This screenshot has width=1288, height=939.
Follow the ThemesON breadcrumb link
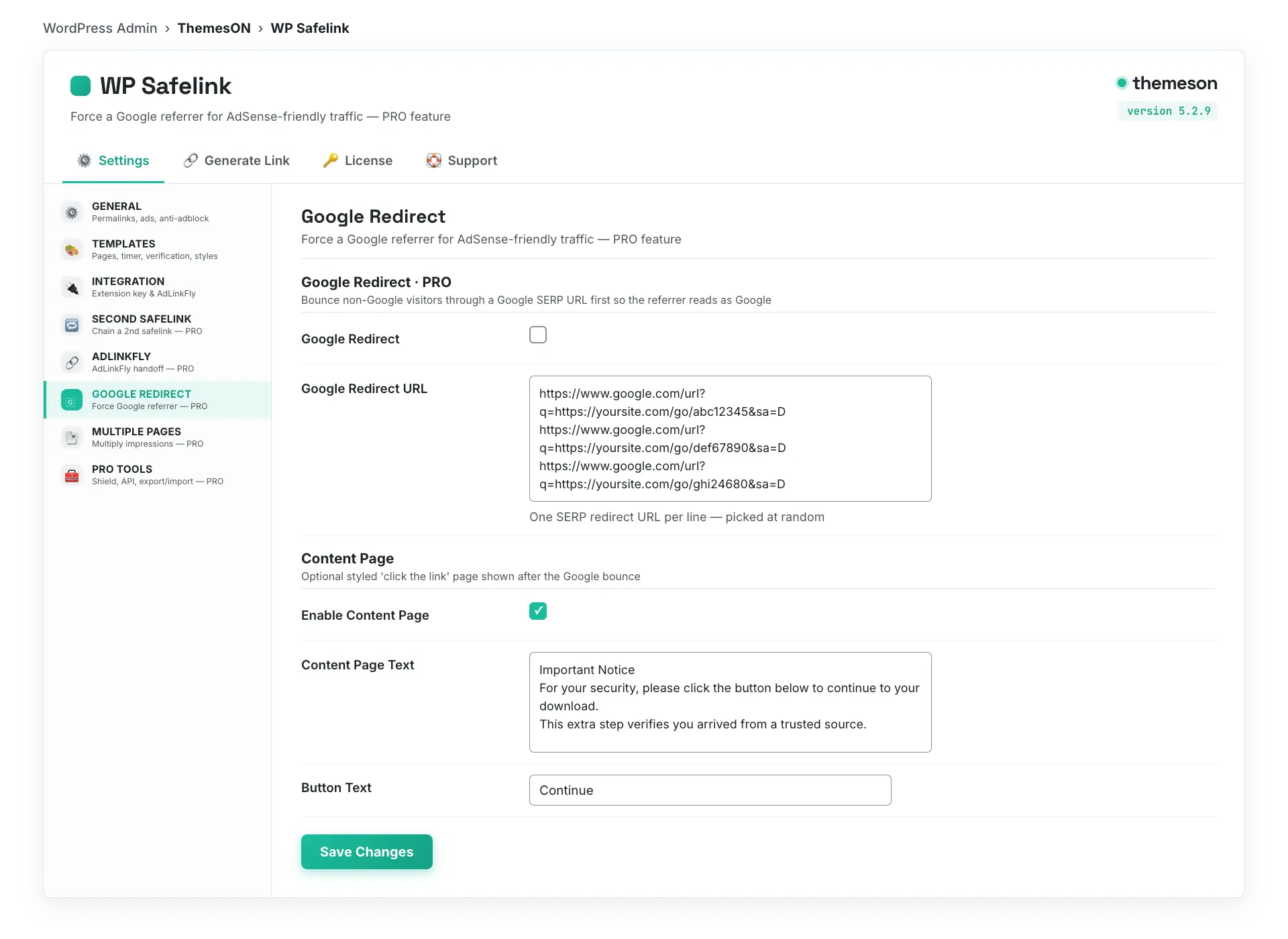pos(214,28)
